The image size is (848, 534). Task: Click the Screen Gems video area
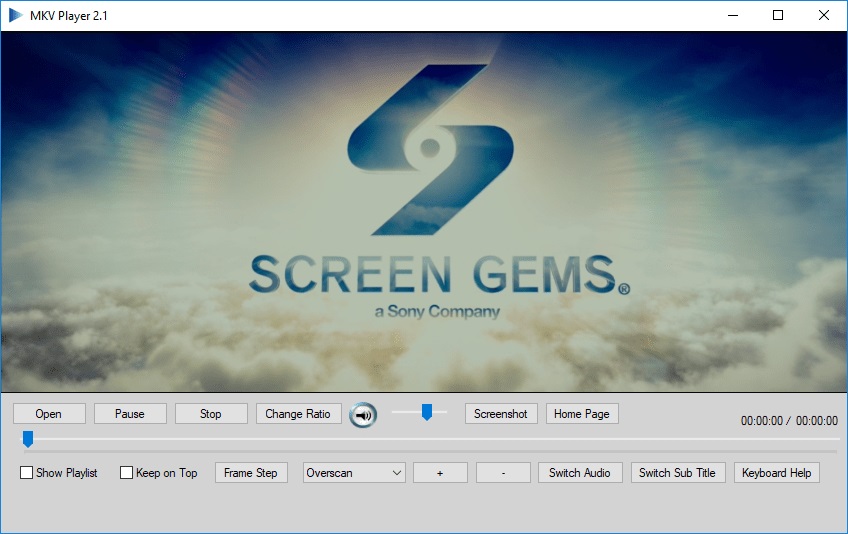[424, 212]
